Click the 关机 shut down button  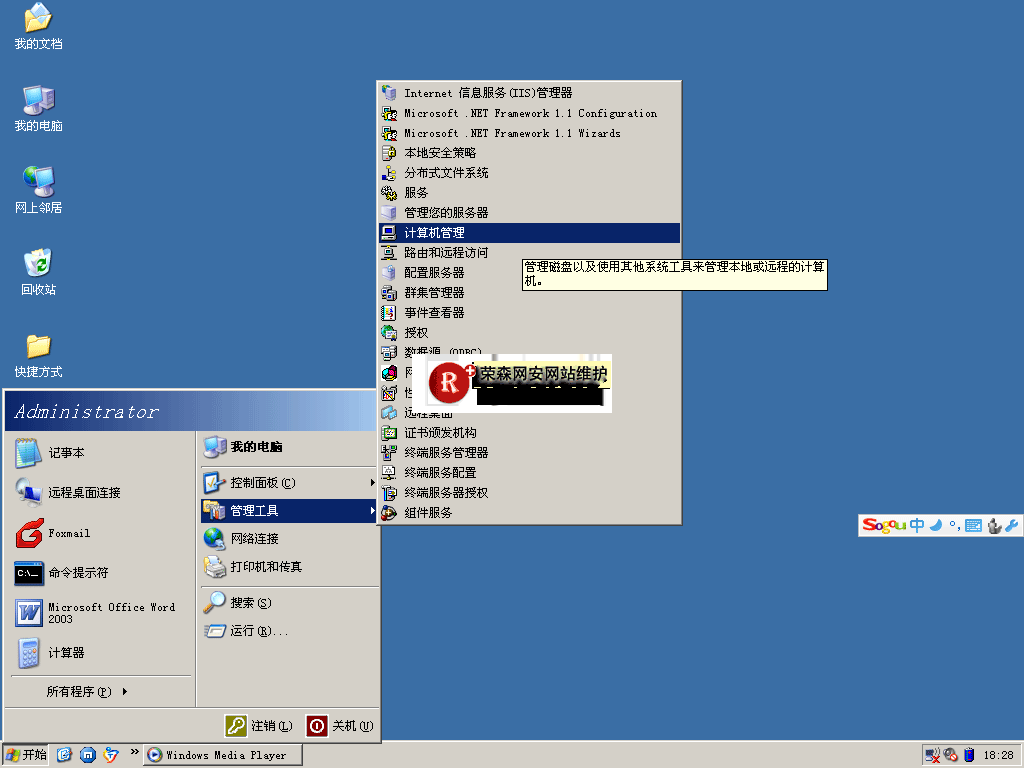(x=340, y=726)
